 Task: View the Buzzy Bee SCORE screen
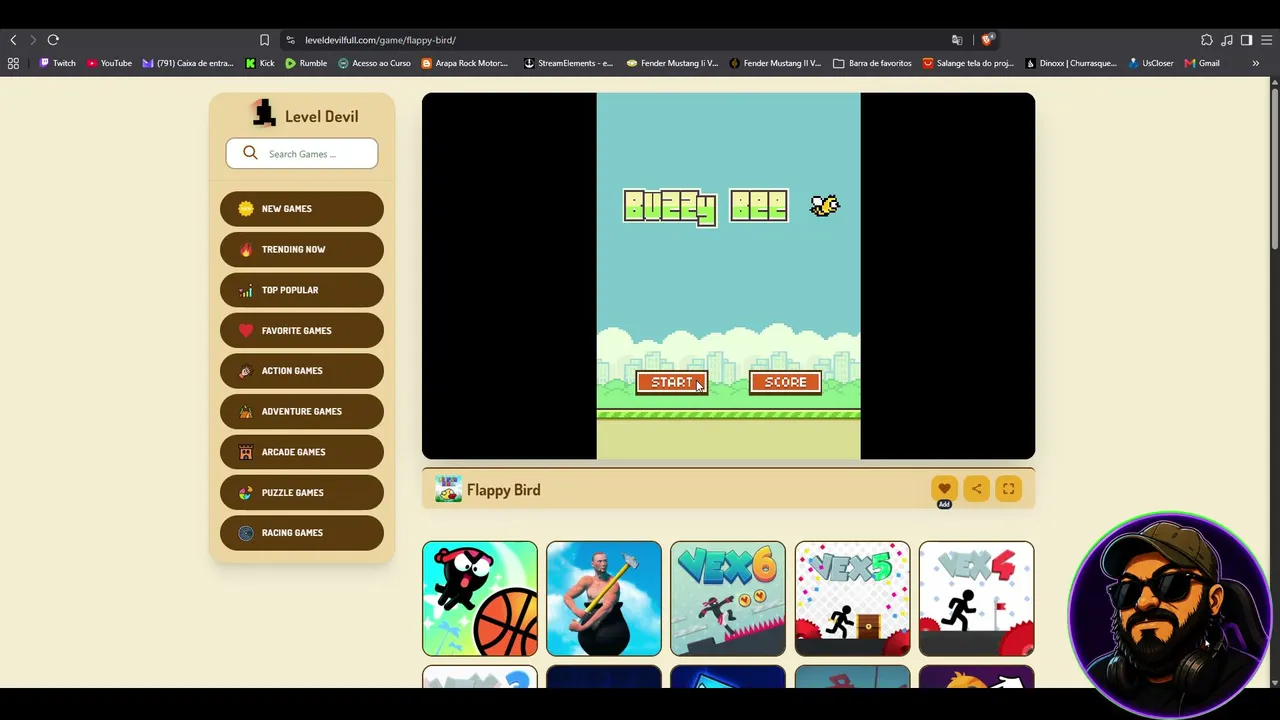tap(785, 382)
